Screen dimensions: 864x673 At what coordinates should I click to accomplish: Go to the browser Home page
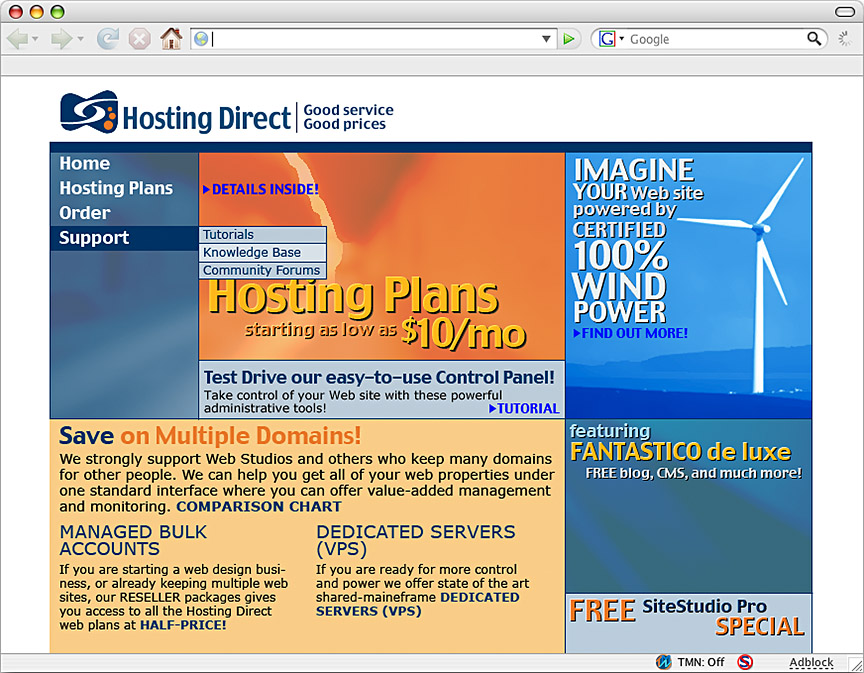tap(171, 39)
